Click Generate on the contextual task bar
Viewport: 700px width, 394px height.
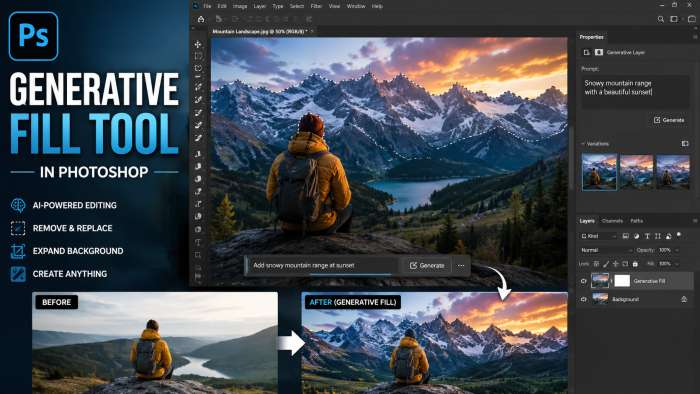tap(427, 265)
